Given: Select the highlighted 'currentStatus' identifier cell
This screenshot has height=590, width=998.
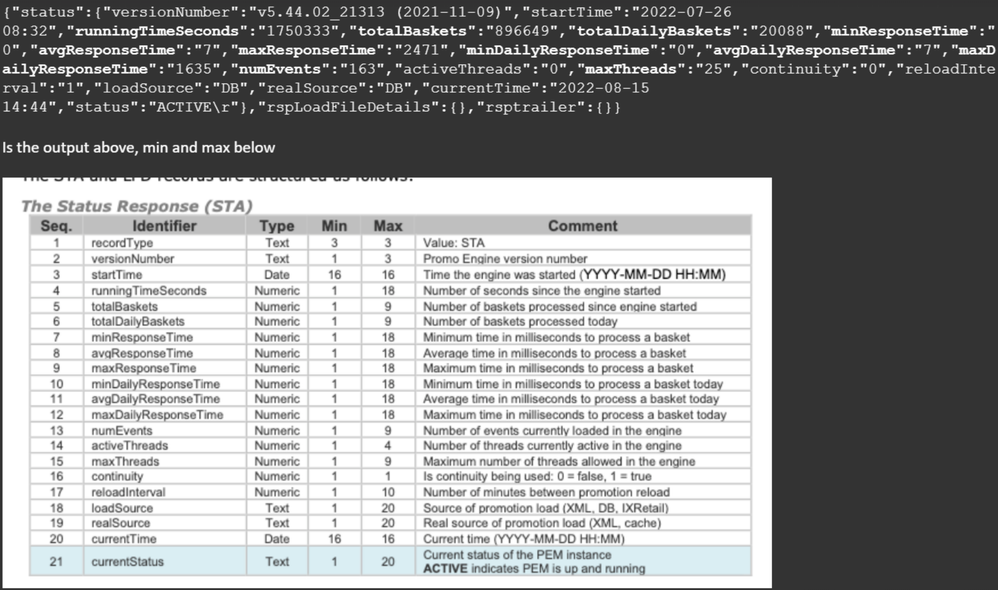Looking at the screenshot, I should pyautogui.click(x=127, y=562).
